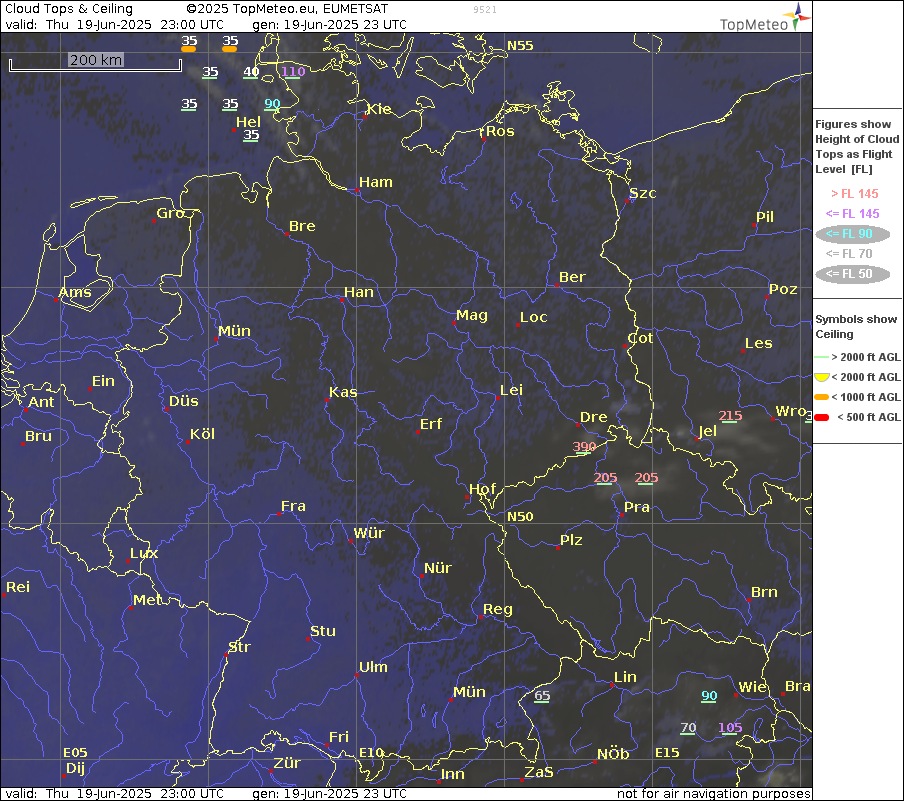
Task: Click the cloud top value '70' near NÖb
Action: [x=688, y=728]
